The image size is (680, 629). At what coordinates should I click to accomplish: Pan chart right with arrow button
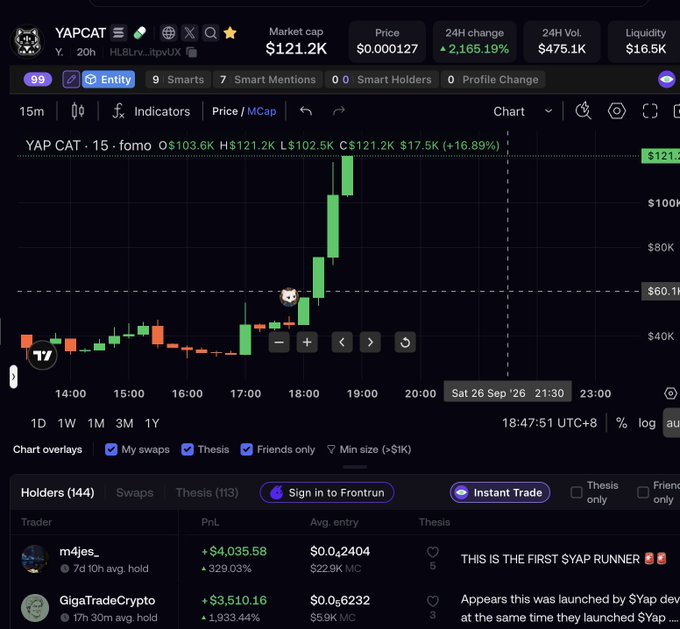pyautogui.click(x=370, y=342)
